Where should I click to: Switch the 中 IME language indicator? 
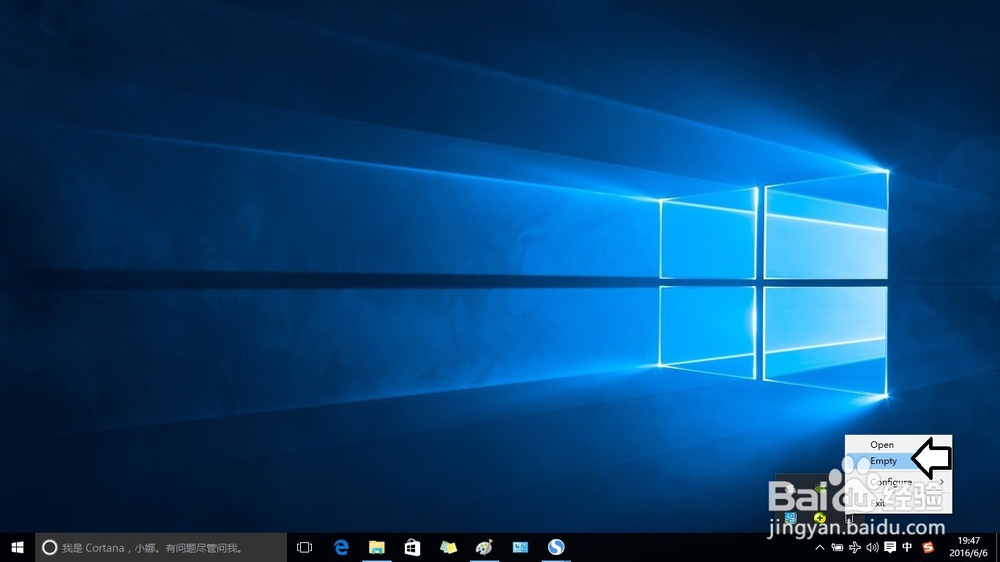908,547
